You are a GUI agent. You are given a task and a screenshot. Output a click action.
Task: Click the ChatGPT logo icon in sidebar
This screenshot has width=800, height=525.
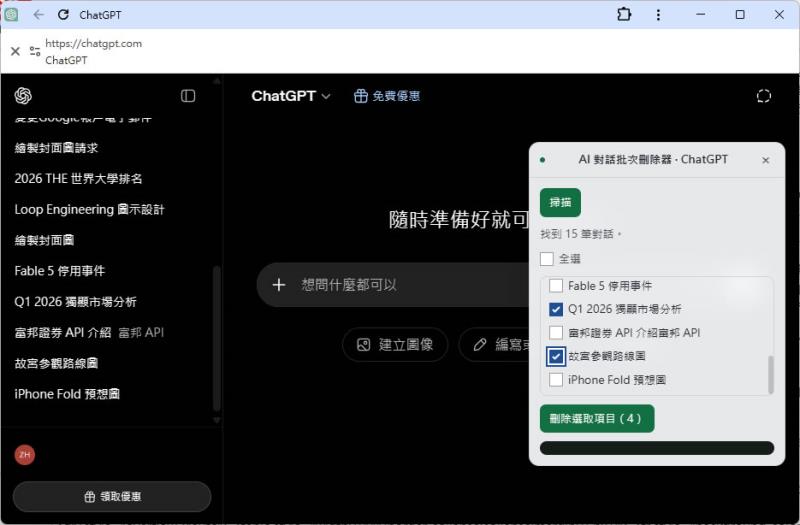tap(23, 95)
